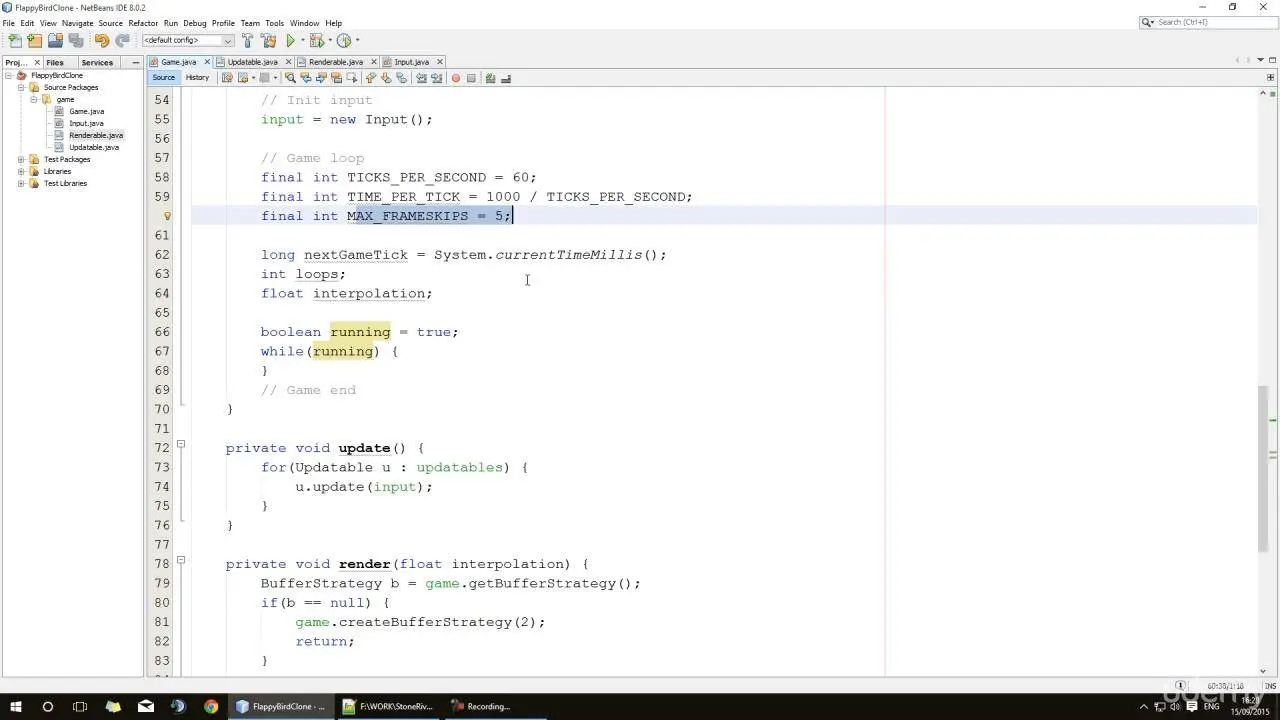Click the Save All toolbar icon
This screenshot has height=720, width=1280.
76,41
